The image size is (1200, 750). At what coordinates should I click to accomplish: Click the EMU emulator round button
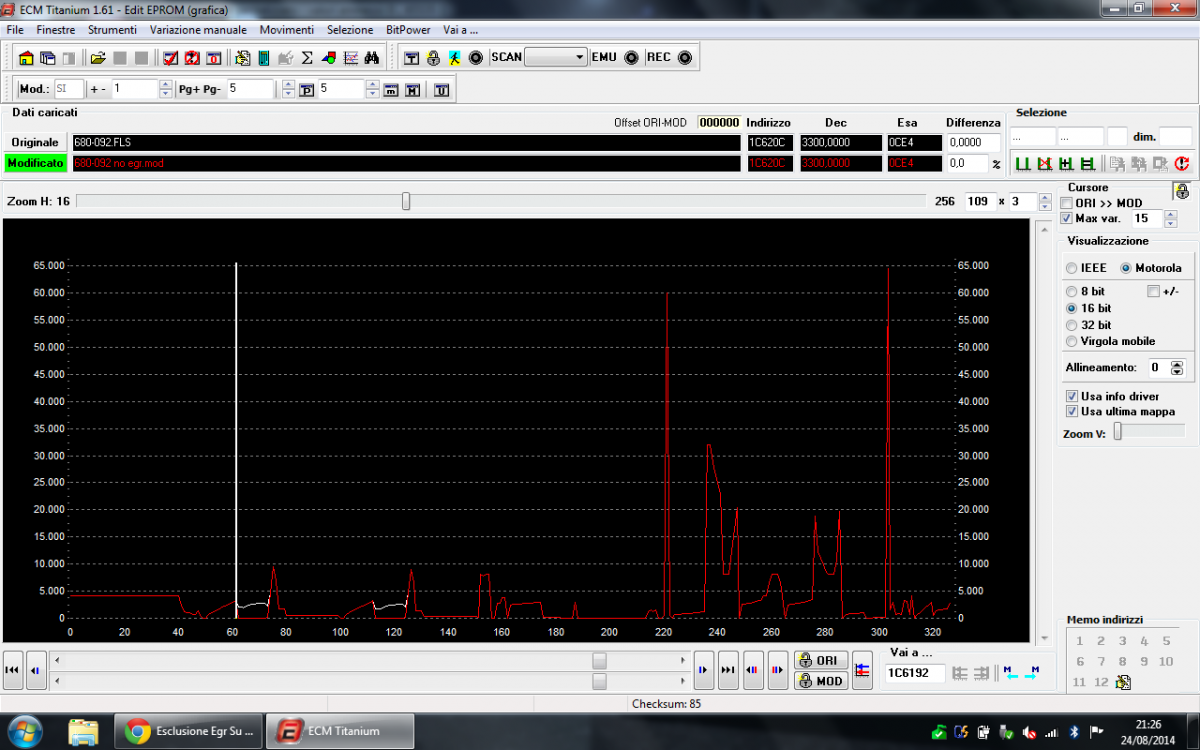click(631, 57)
